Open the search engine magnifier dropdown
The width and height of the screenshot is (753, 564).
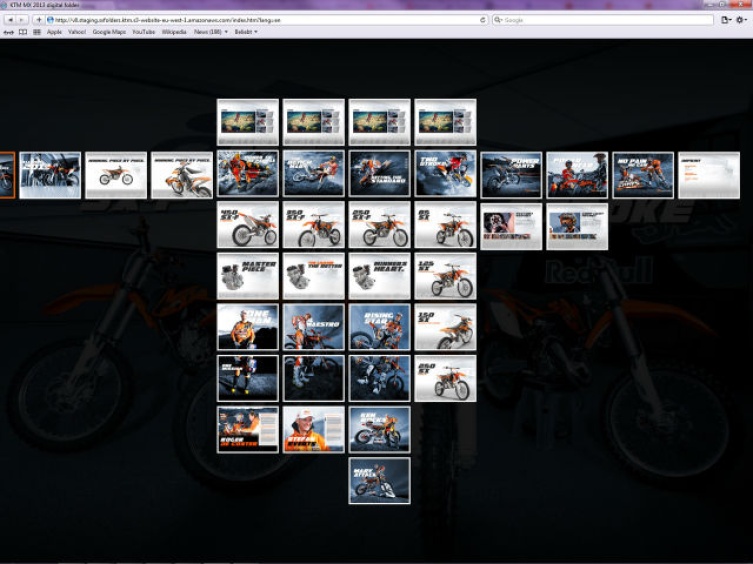(498, 20)
